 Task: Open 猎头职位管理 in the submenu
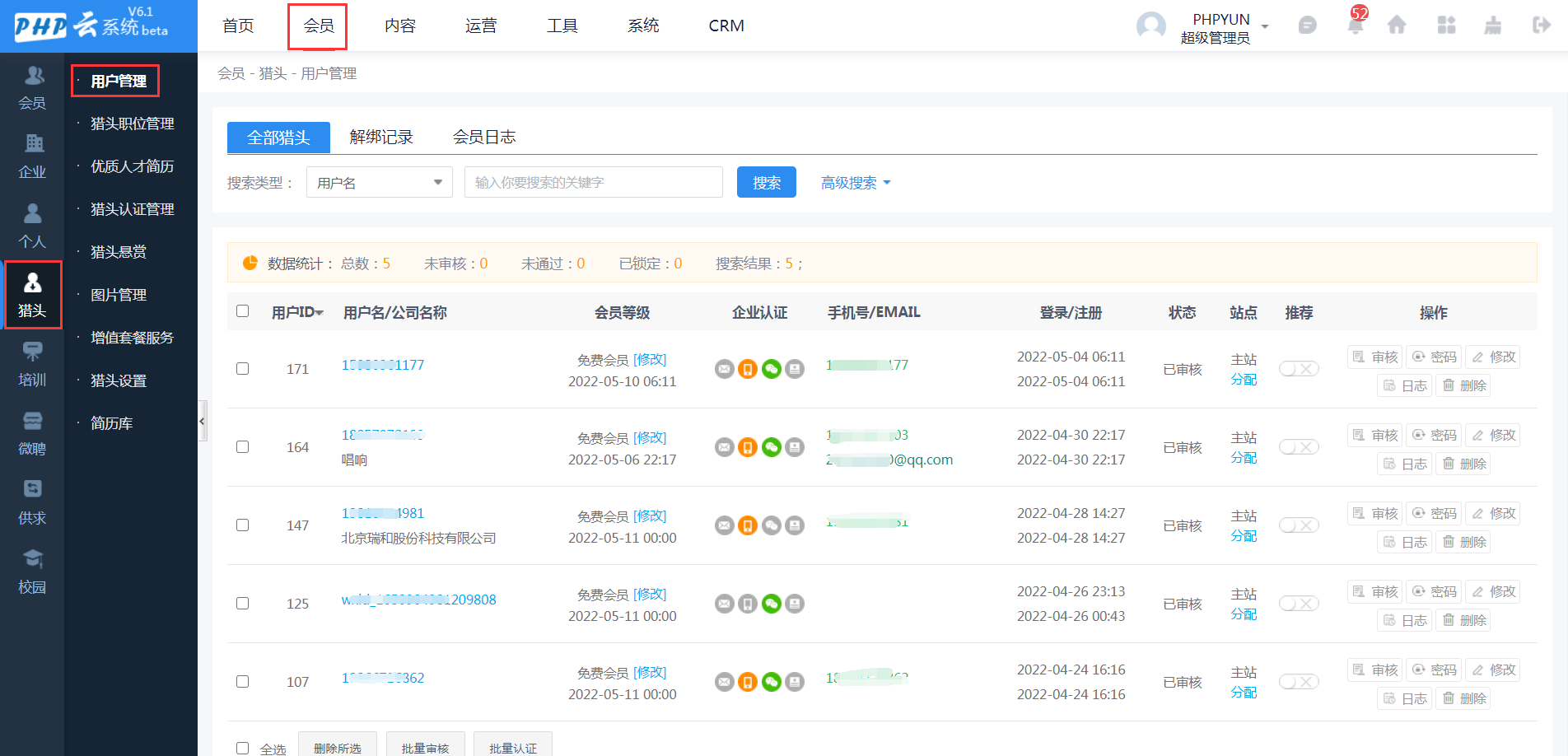132,124
